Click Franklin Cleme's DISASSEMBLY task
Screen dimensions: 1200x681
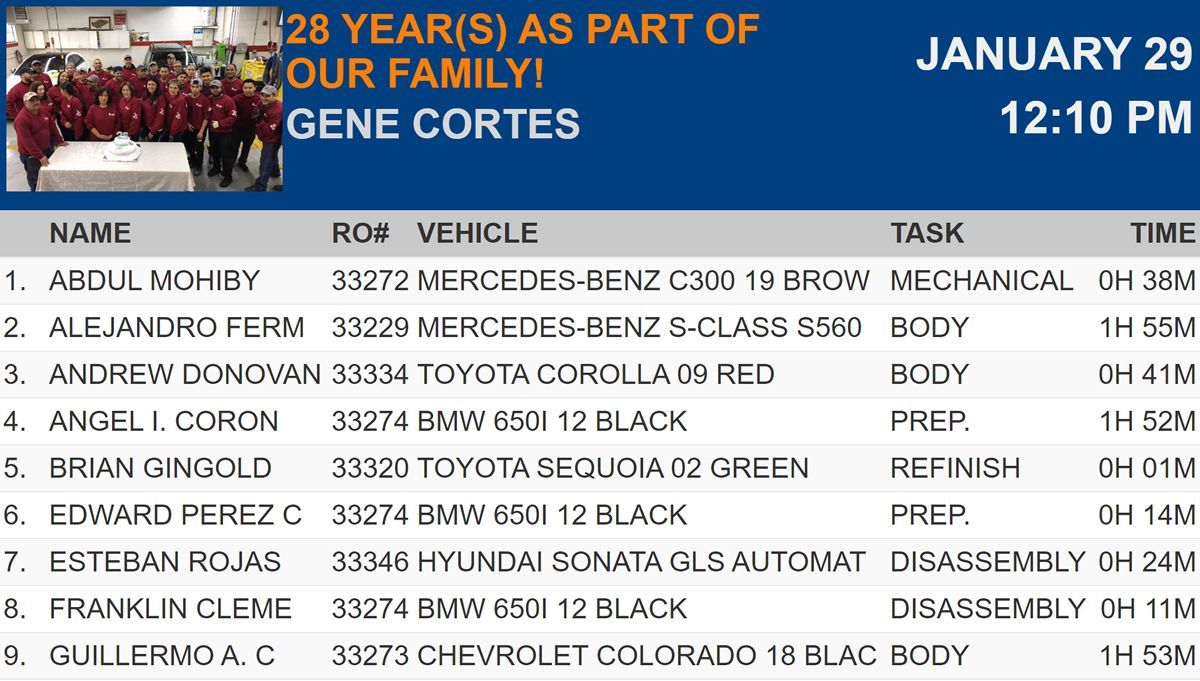pos(988,610)
